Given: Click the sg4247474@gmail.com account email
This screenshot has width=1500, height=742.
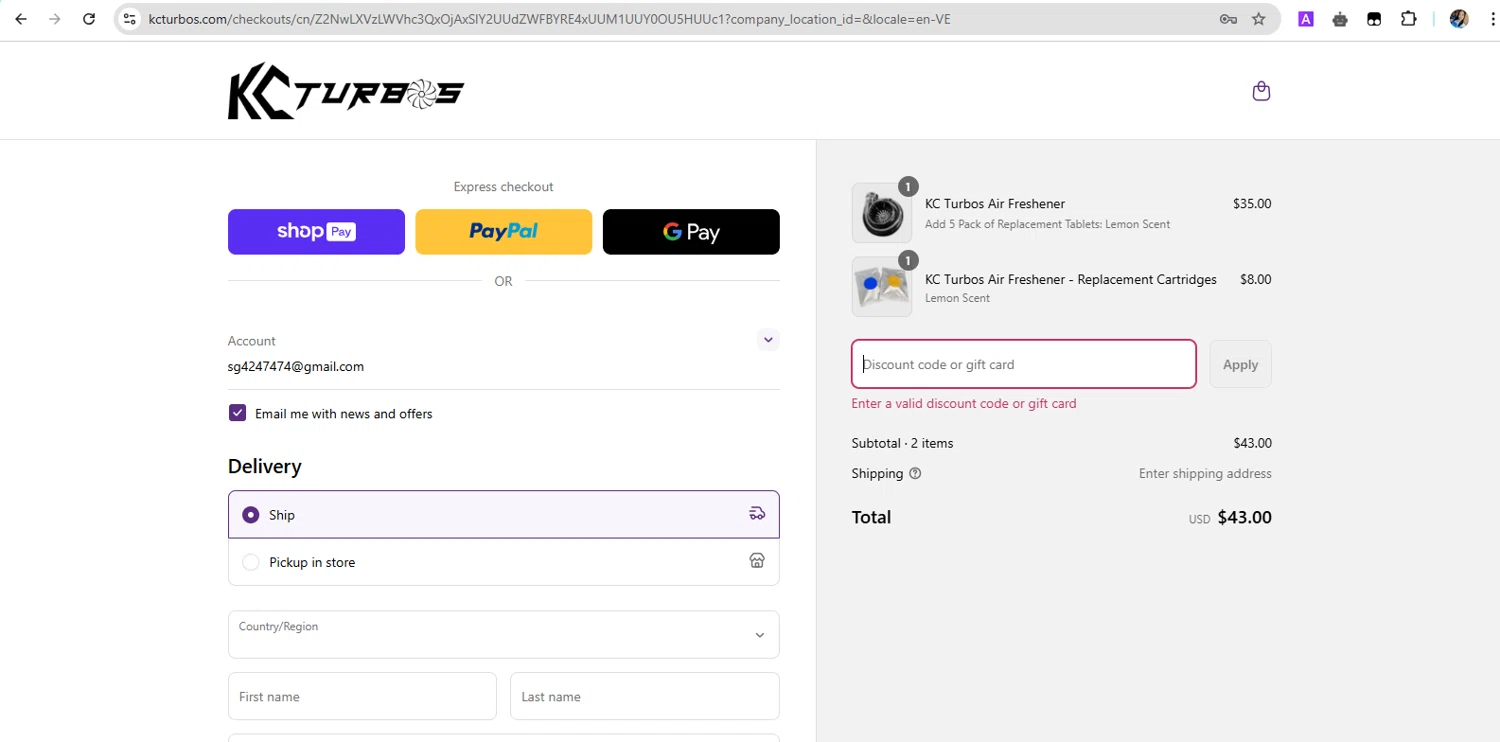Looking at the screenshot, I should (296, 366).
